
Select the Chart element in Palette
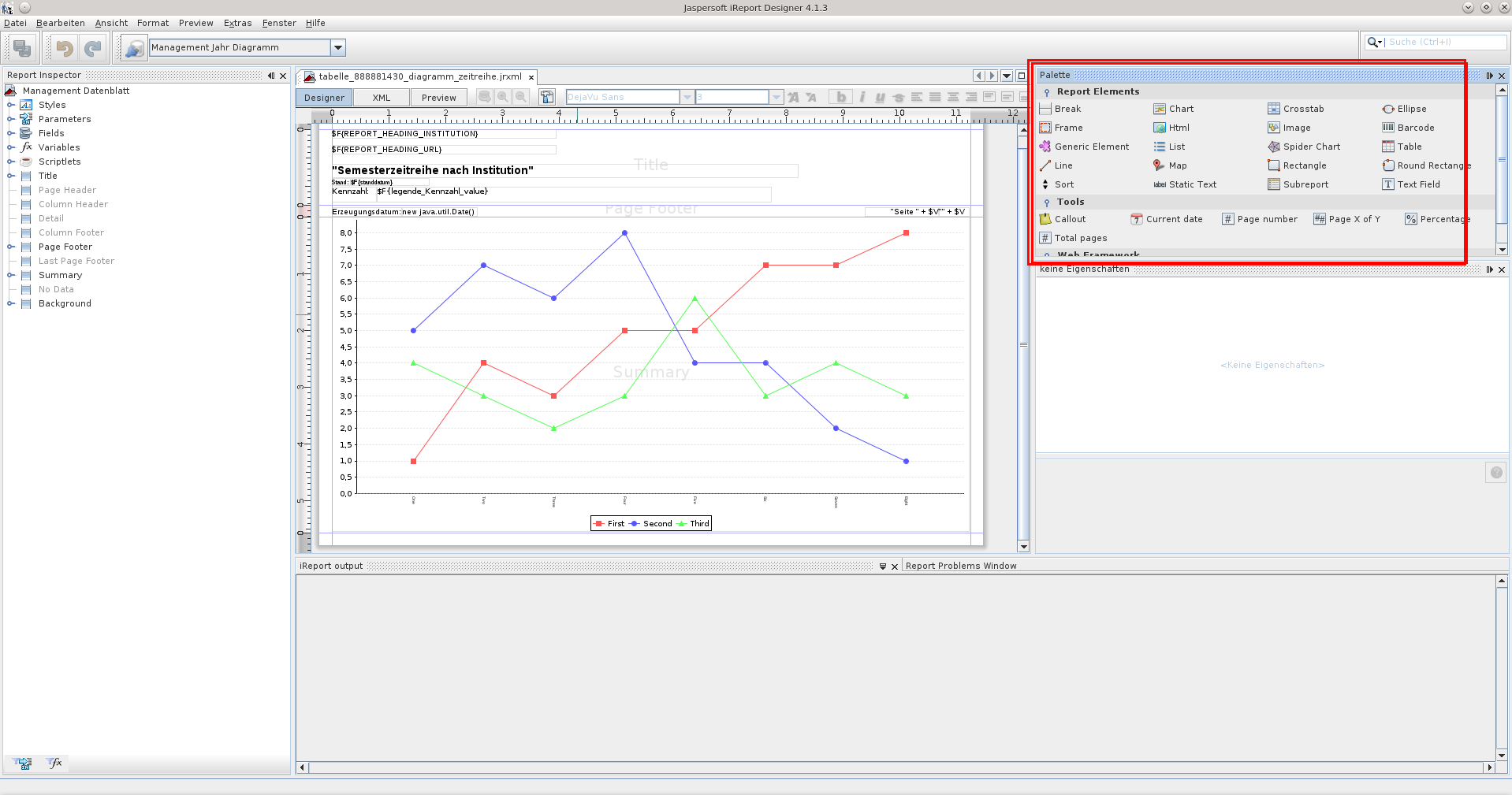[x=1173, y=109]
